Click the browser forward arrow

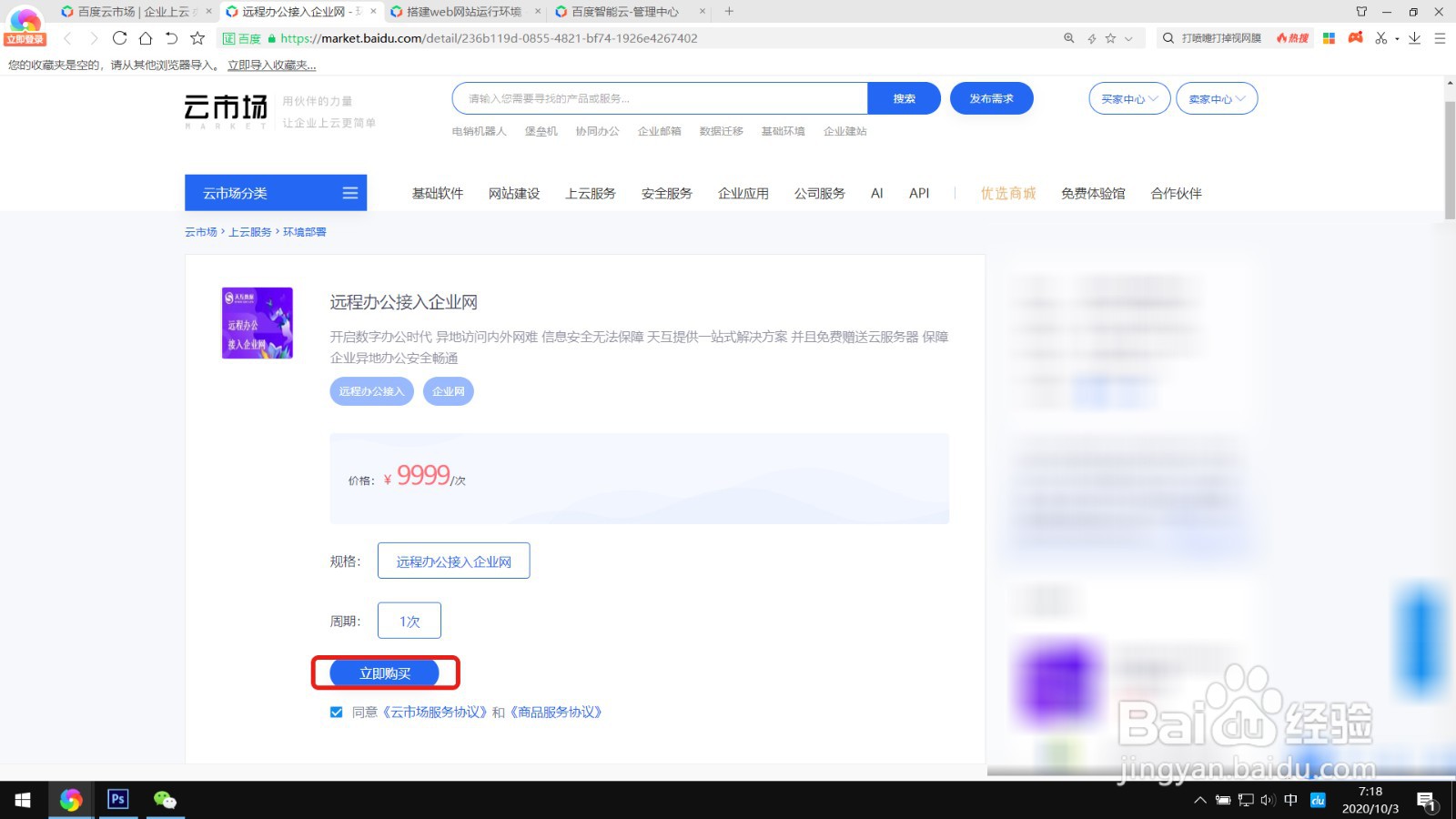(93, 38)
